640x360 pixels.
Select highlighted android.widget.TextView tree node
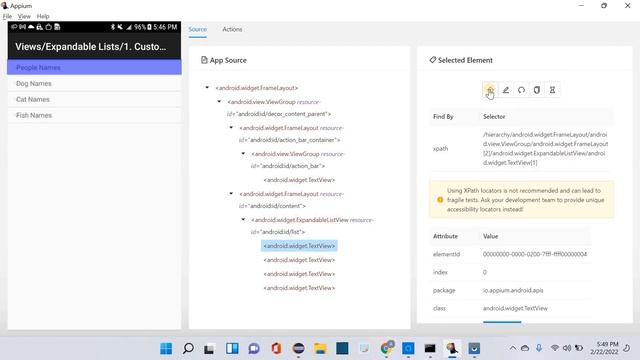click(x=299, y=246)
